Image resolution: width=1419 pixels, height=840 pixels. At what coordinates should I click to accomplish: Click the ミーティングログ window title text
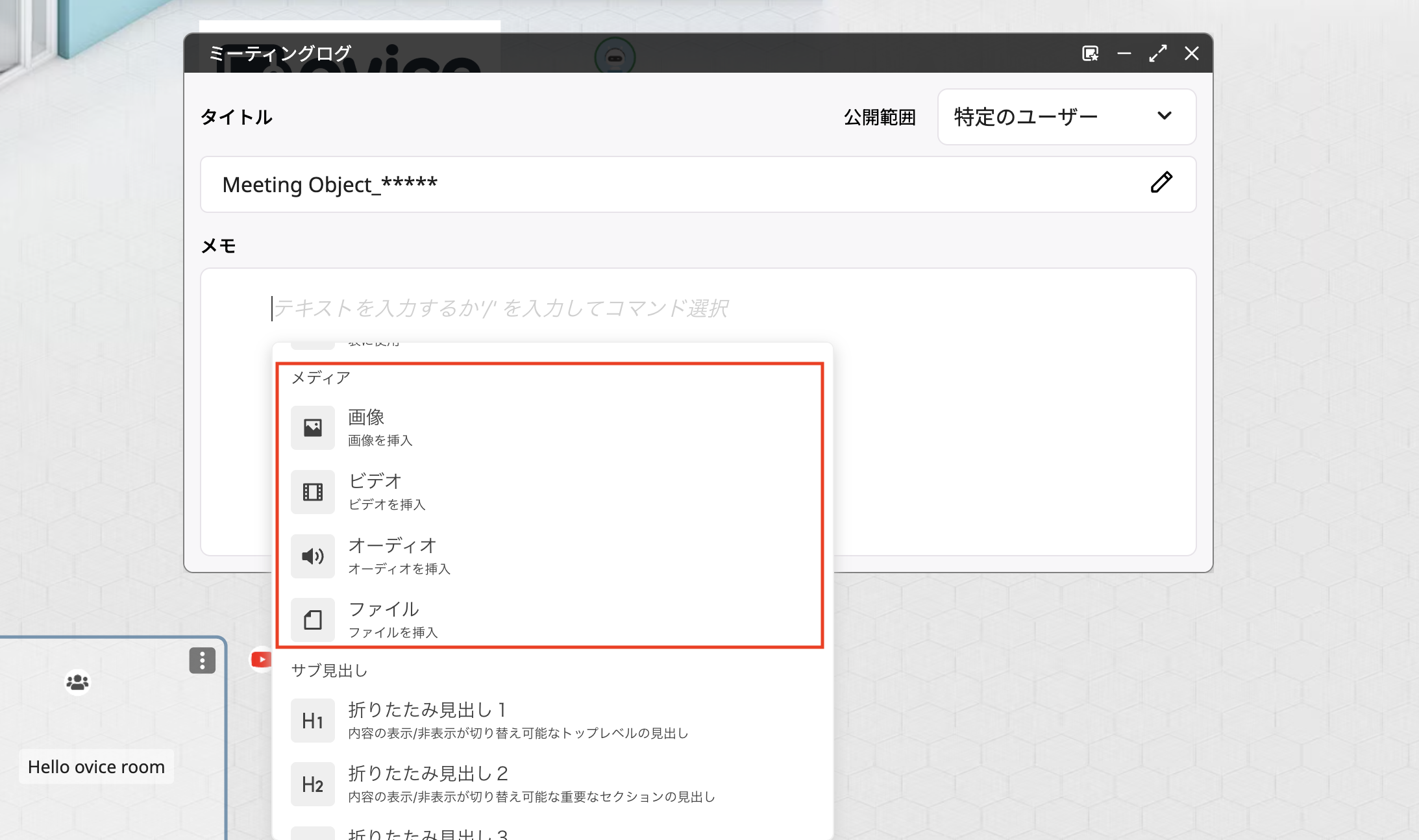click(280, 53)
